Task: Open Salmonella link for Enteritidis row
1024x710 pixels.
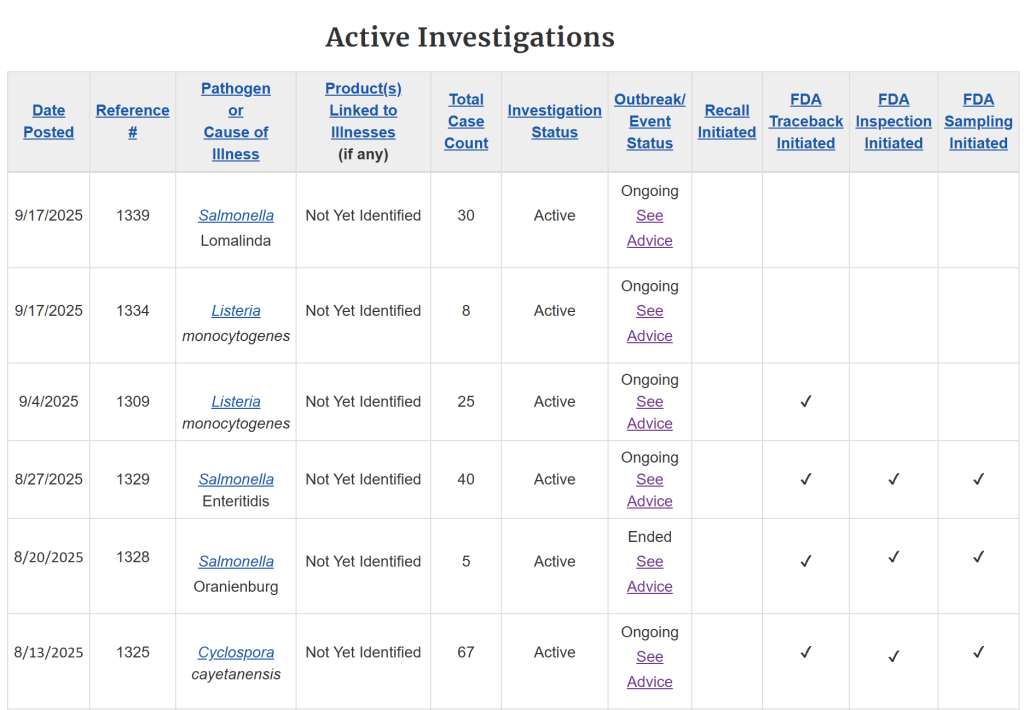Action: (236, 479)
